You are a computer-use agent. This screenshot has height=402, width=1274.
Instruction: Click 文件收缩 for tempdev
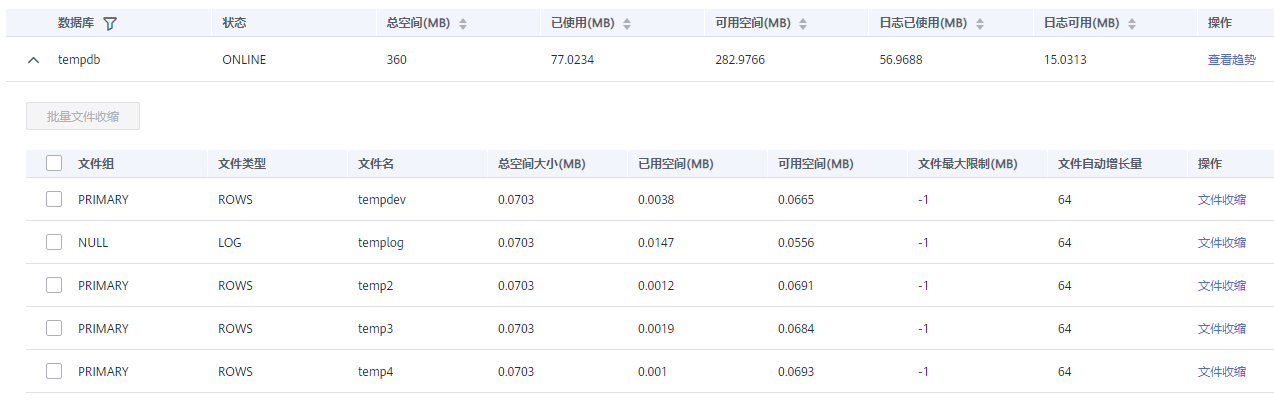tap(1222, 199)
